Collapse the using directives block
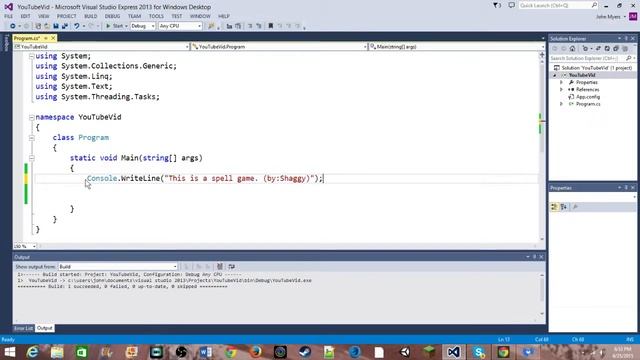Screen dimensions: 640x360 click(31, 56)
